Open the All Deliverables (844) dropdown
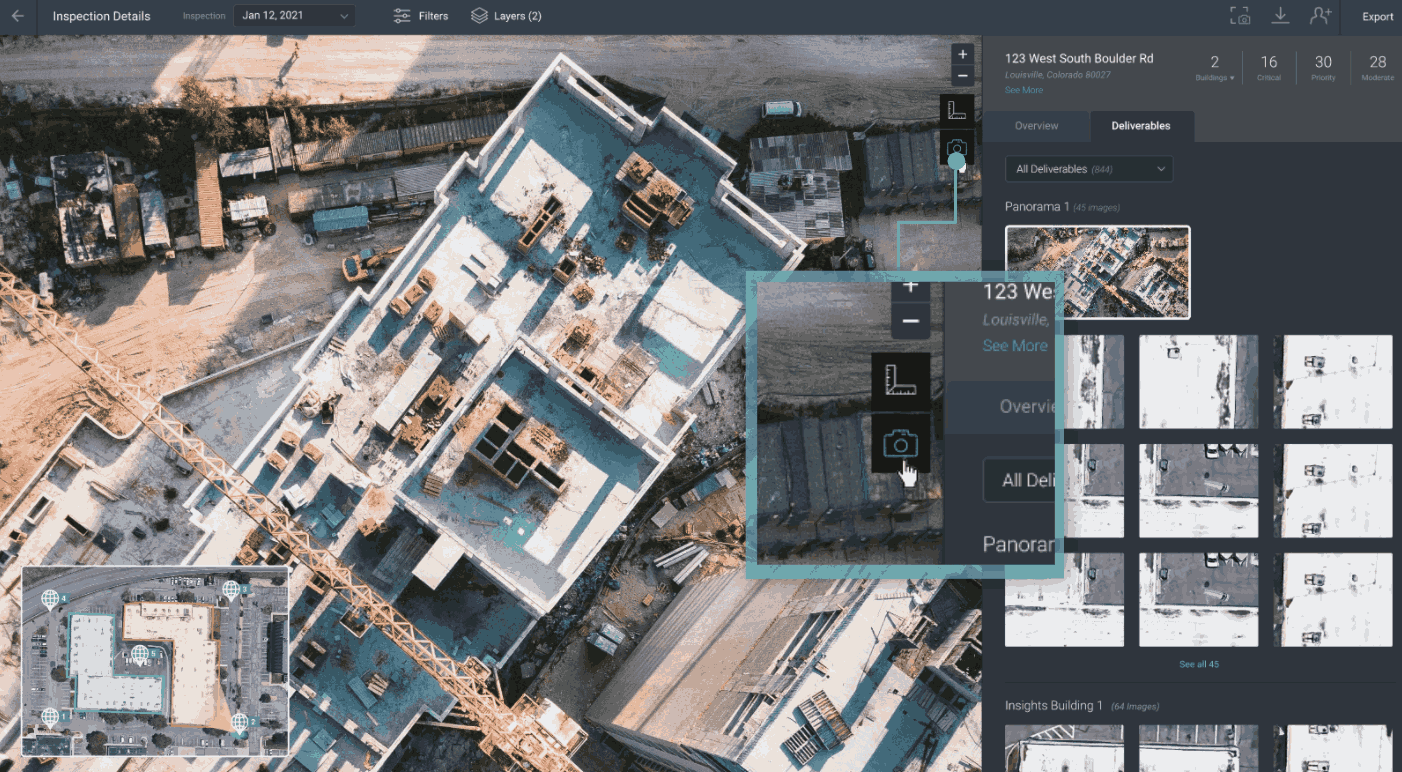 (x=1089, y=169)
